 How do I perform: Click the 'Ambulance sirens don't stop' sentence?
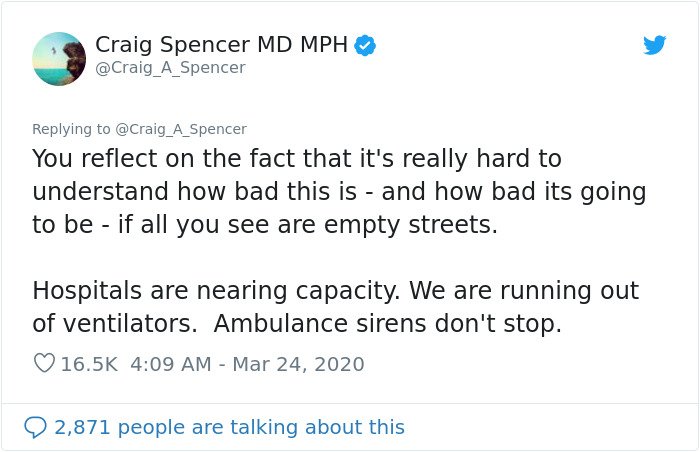pos(388,324)
